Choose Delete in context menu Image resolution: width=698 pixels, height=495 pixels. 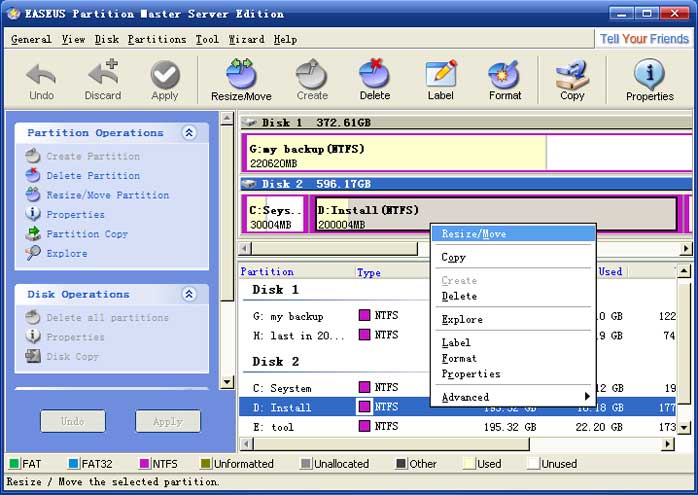(x=514, y=296)
